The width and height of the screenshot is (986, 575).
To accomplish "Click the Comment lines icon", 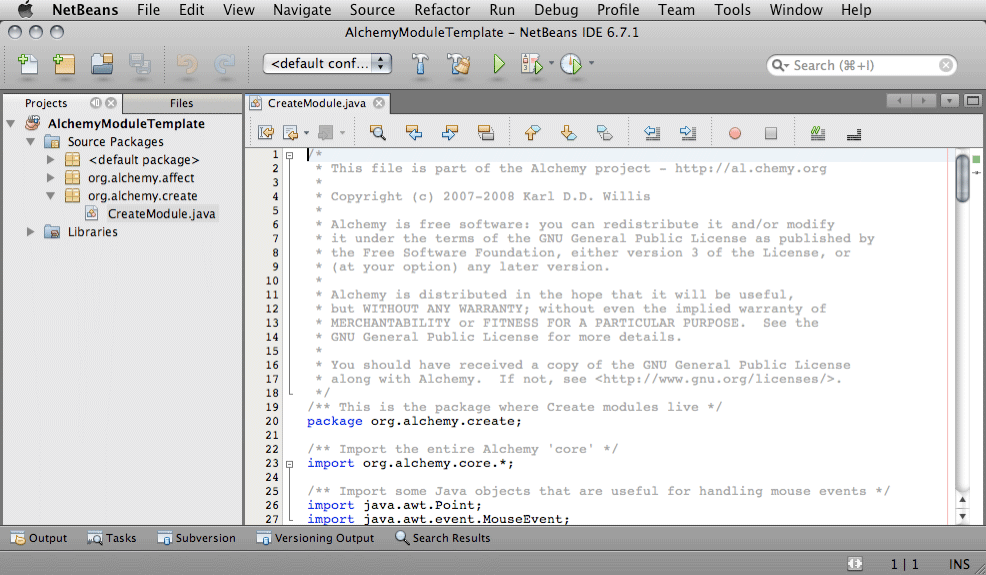I will (817, 133).
